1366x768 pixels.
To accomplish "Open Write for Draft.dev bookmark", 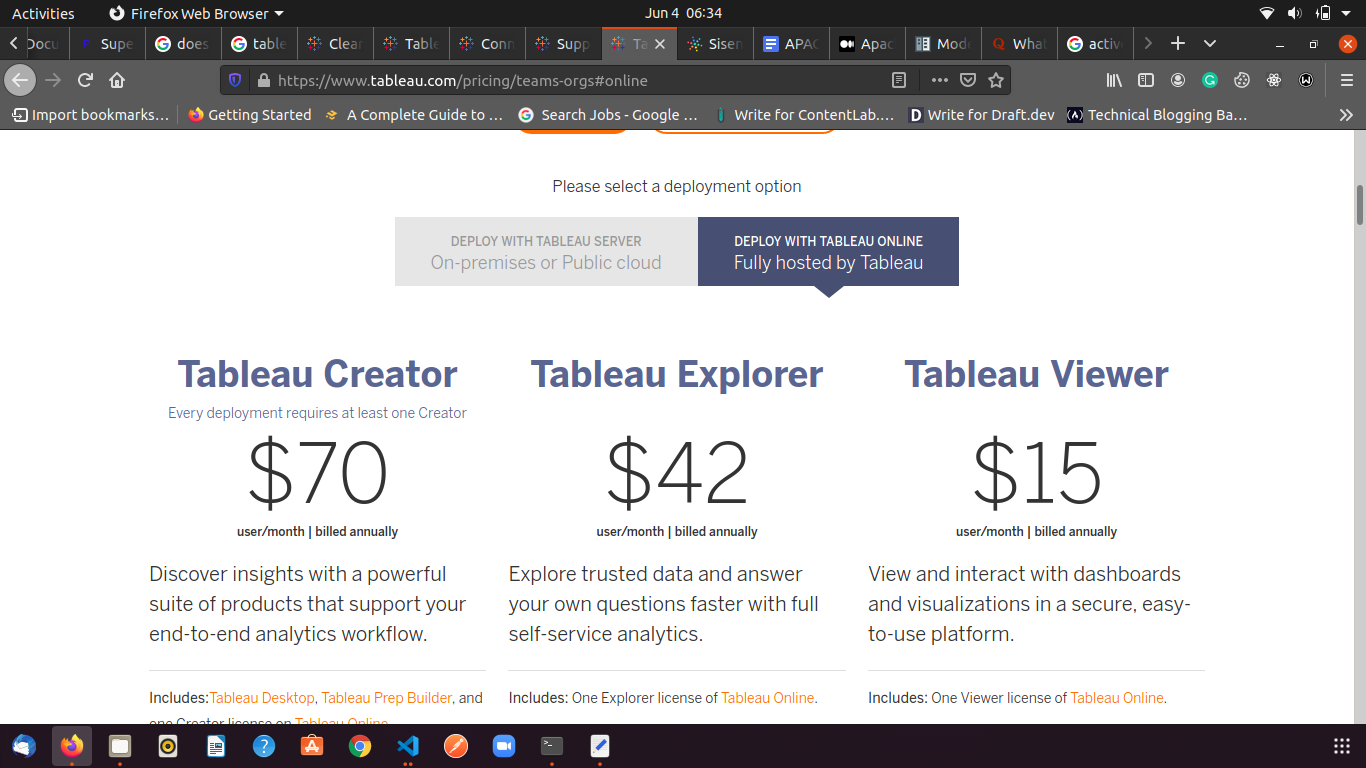I will coord(980,115).
